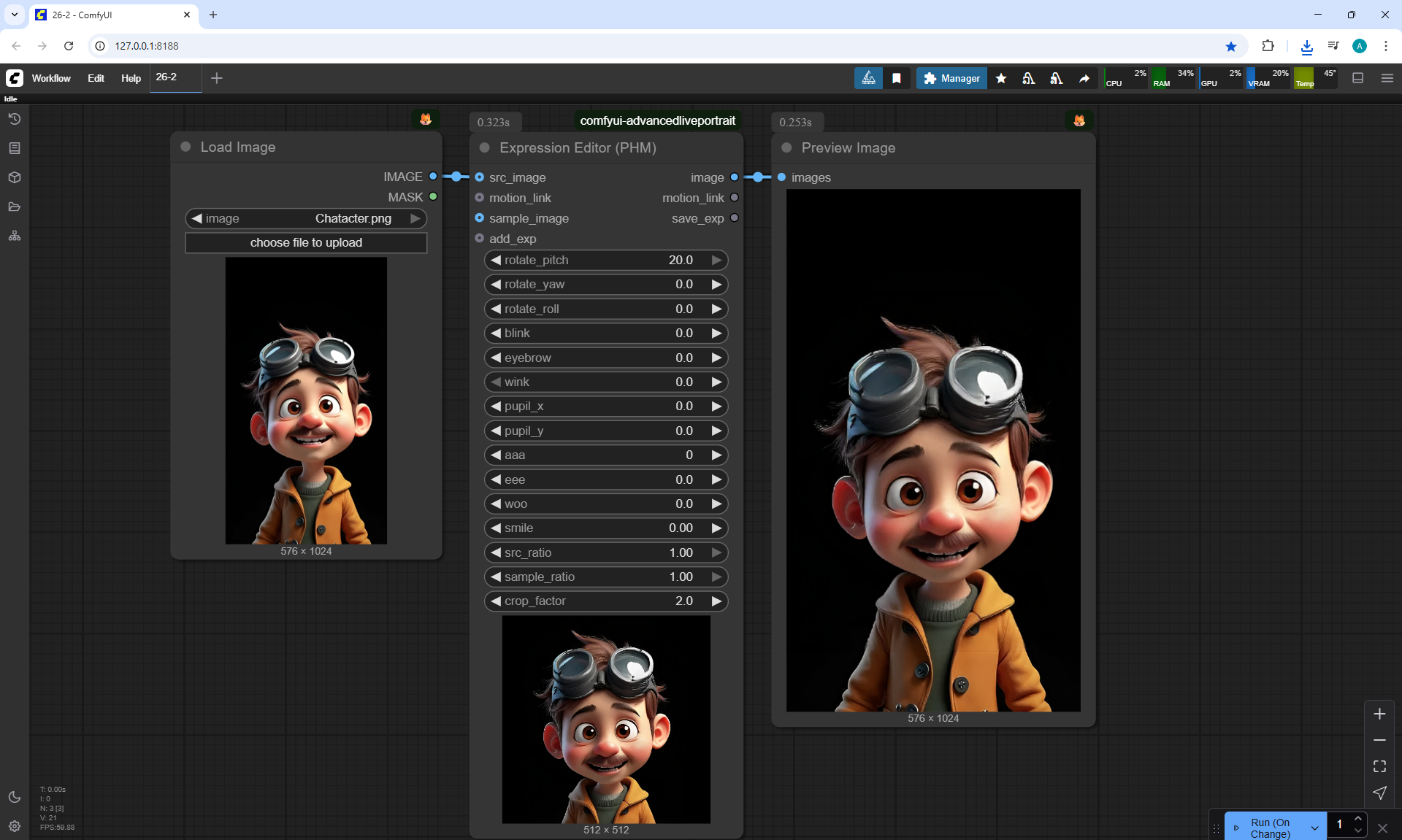Open the Edit menu
The image size is (1402, 840).
[x=96, y=78]
